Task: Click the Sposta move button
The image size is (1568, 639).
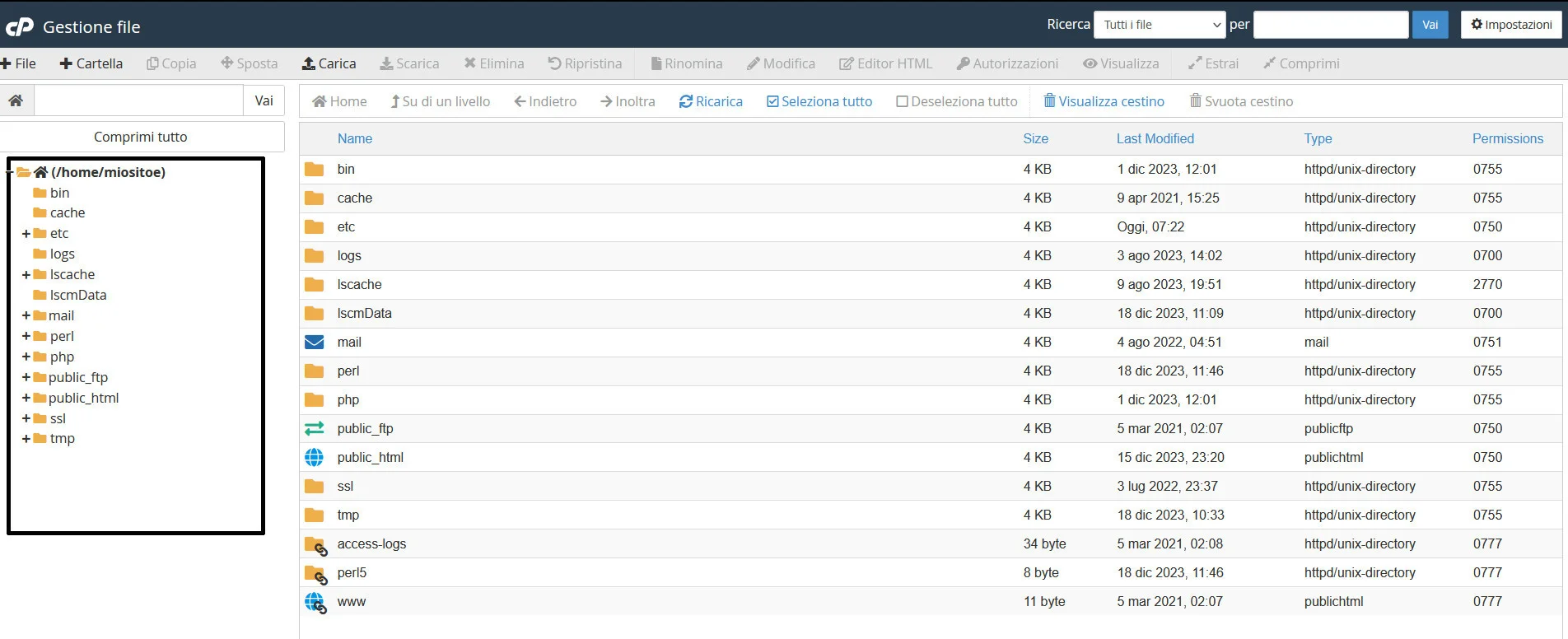Action: pyautogui.click(x=249, y=63)
